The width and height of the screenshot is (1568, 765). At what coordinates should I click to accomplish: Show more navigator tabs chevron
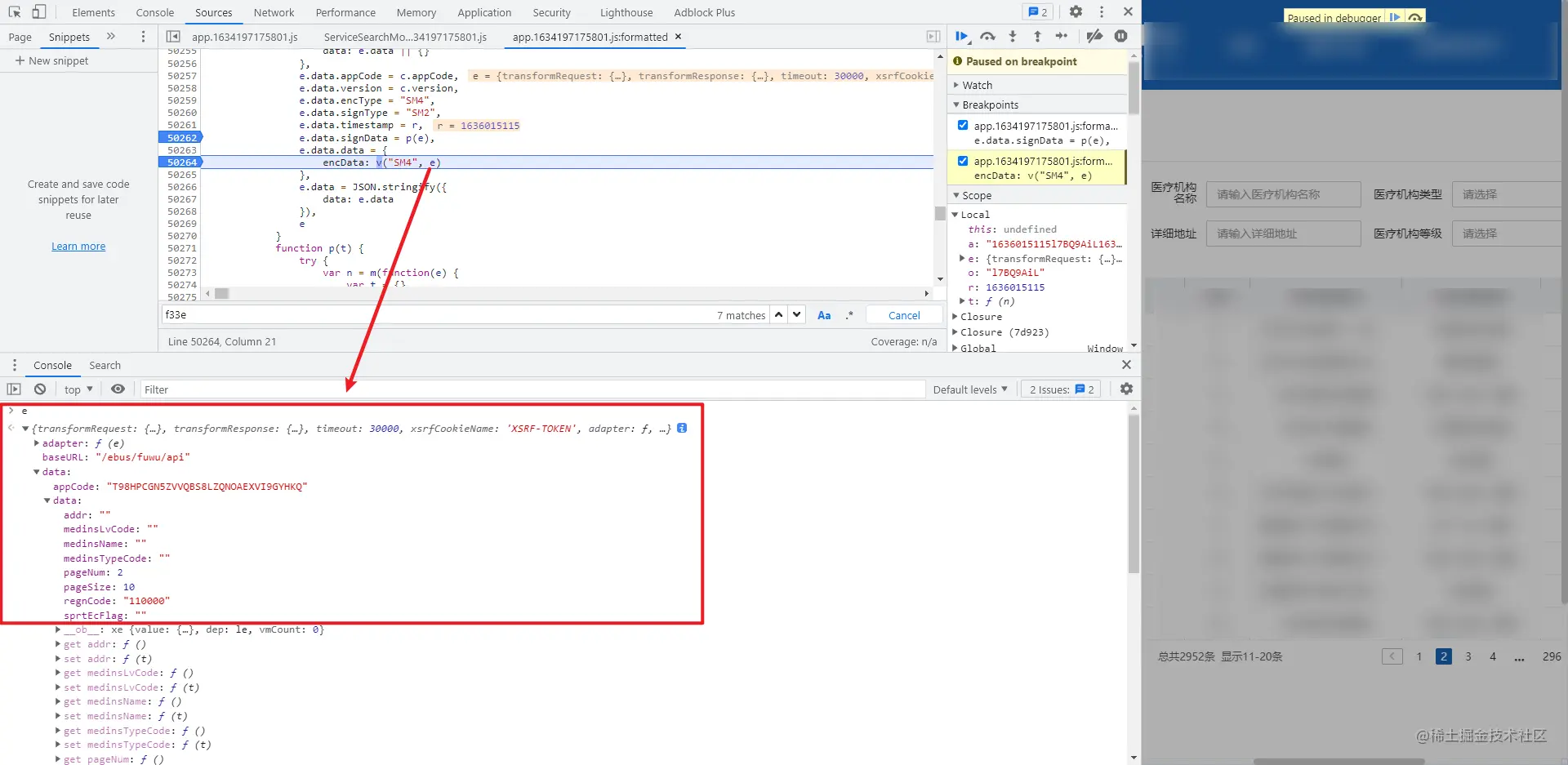pos(111,37)
